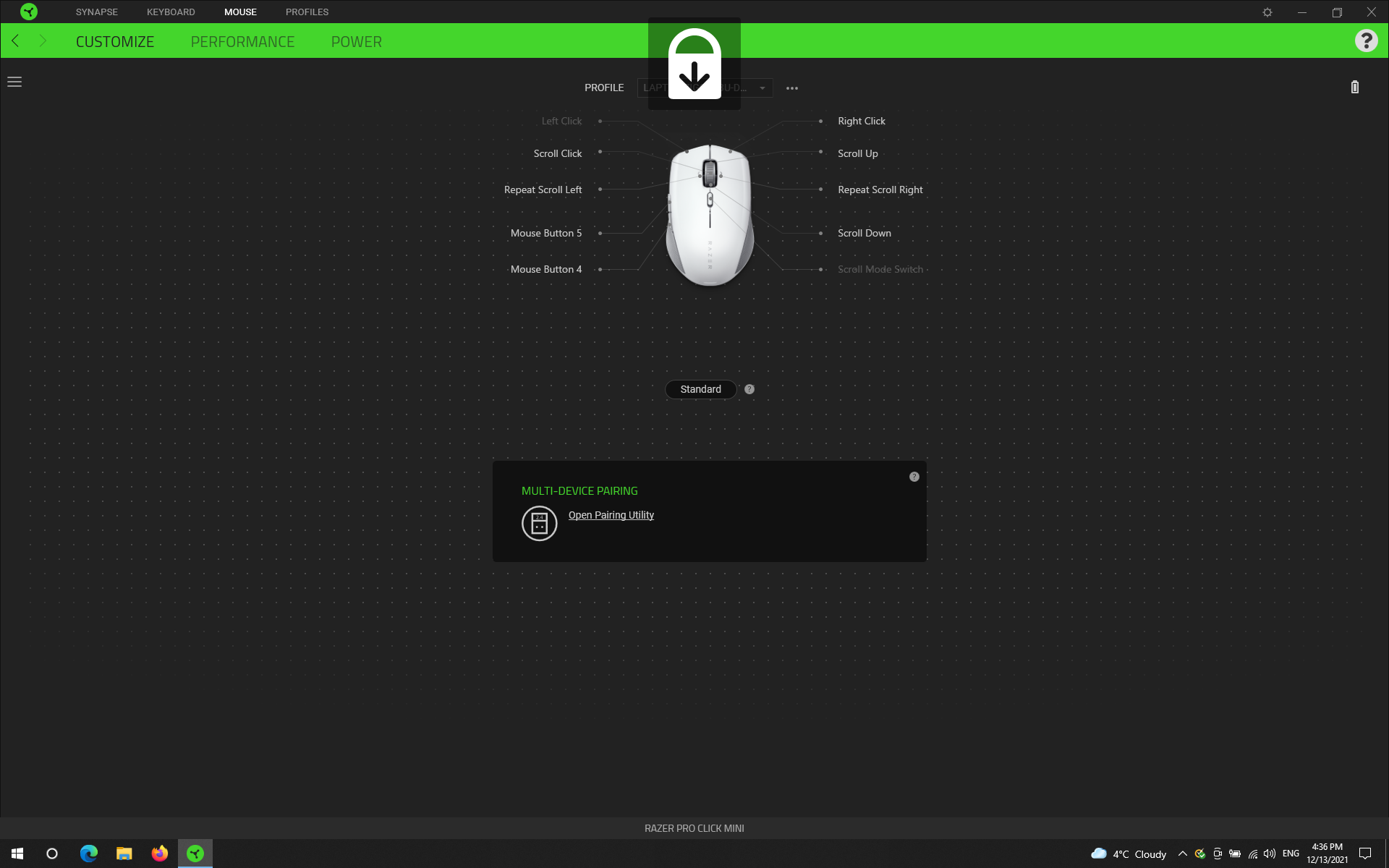1389x868 pixels.
Task: Open the Keyboard menu tab
Action: pyautogui.click(x=171, y=12)
